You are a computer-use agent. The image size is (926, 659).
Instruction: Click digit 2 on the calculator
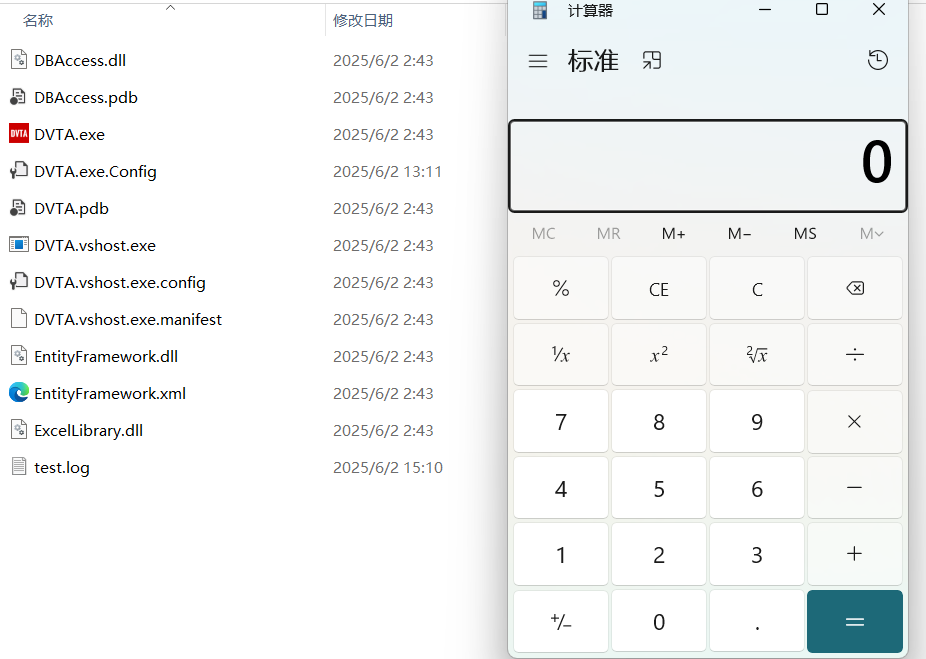click(x=659, y=554)
